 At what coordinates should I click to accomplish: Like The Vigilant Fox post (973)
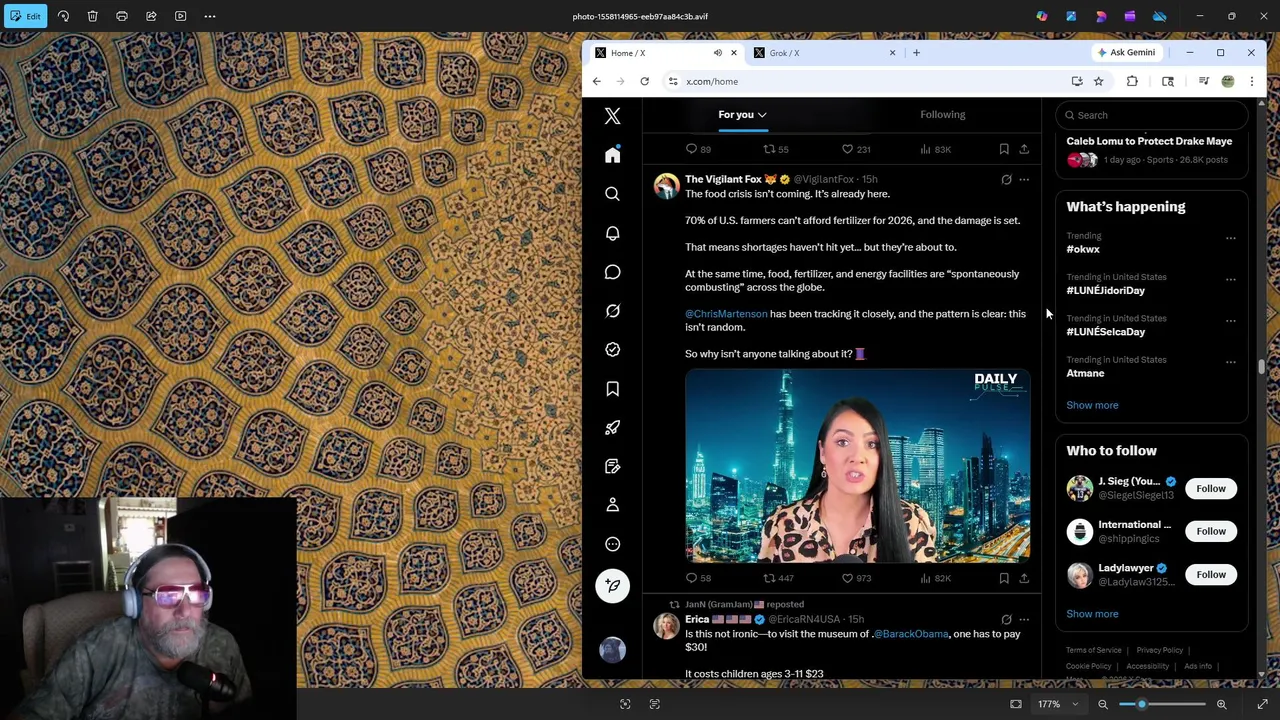(x=857, y=578)
